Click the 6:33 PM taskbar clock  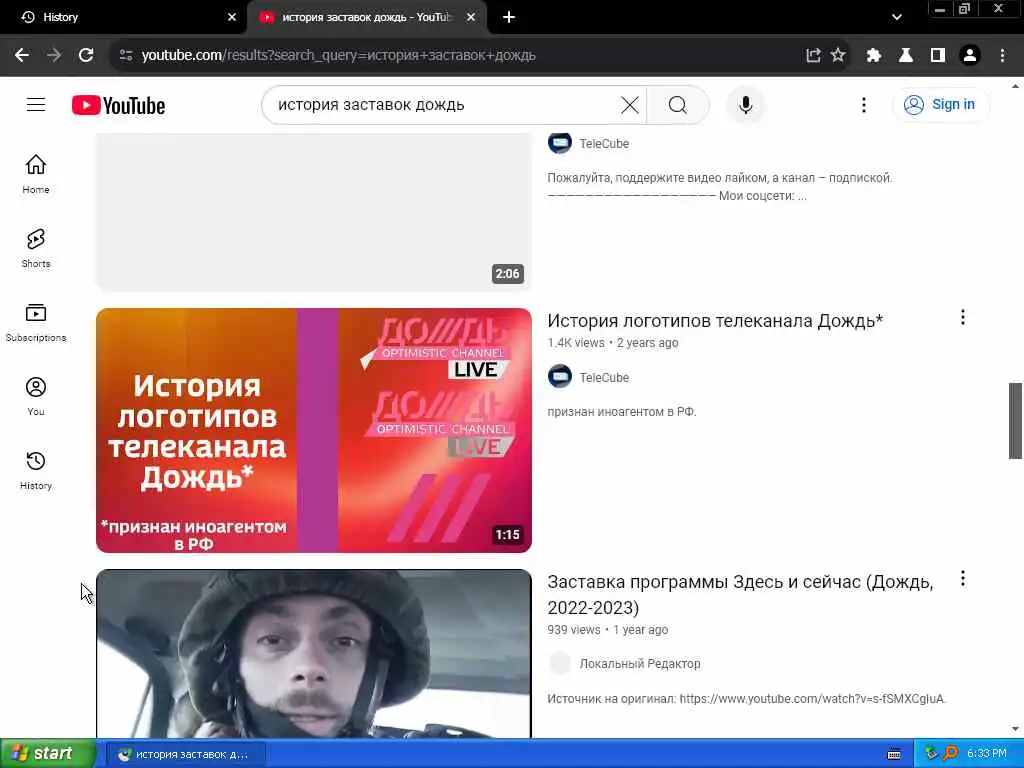click(x=987, y=754)
